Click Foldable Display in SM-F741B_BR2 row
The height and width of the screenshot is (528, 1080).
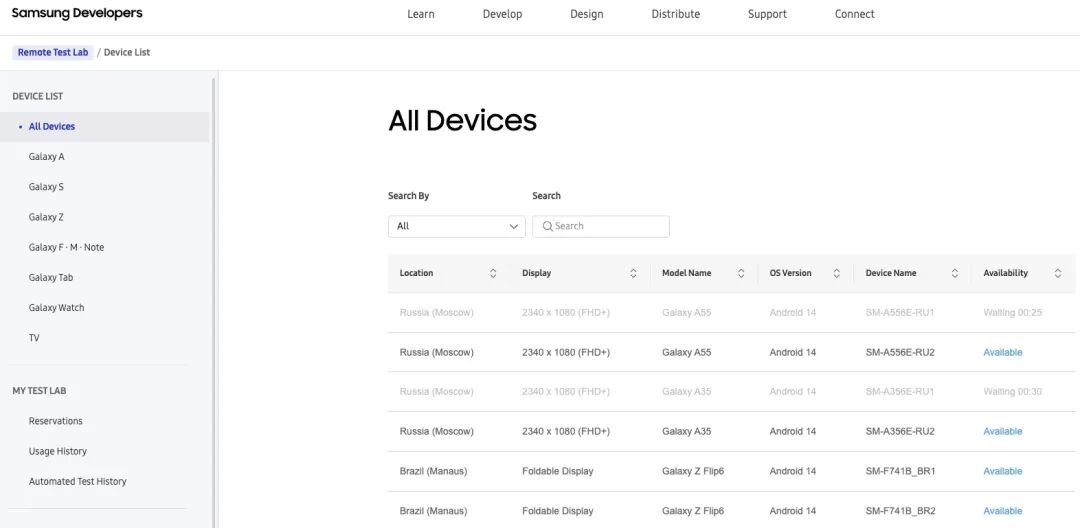pos(558,511)
